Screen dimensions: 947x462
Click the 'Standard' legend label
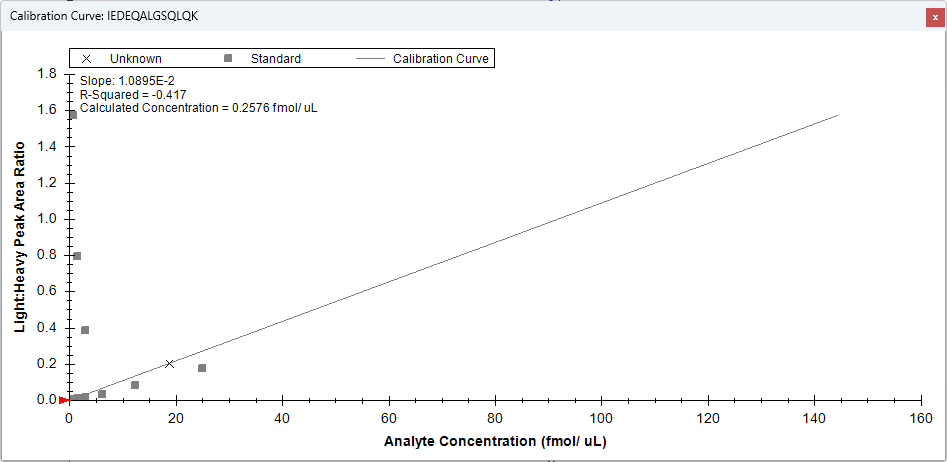coord(276,59)
